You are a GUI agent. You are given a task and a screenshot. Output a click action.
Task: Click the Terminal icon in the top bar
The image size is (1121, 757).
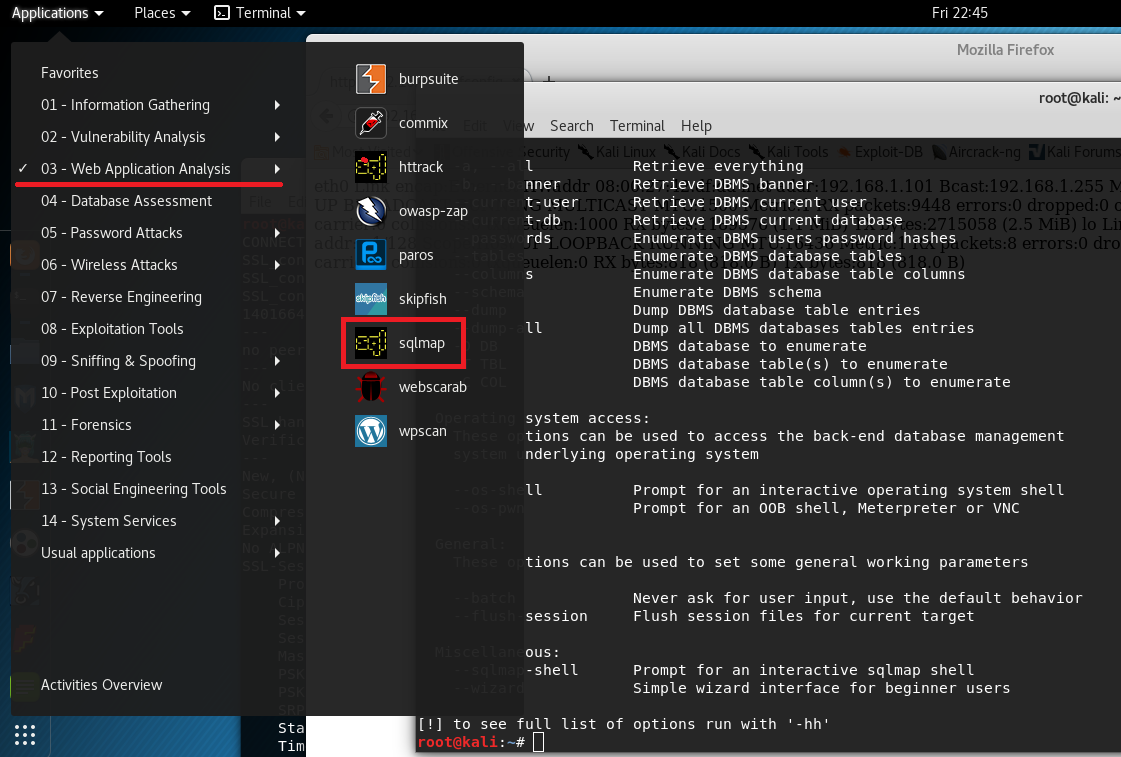[x=222, y=13]
